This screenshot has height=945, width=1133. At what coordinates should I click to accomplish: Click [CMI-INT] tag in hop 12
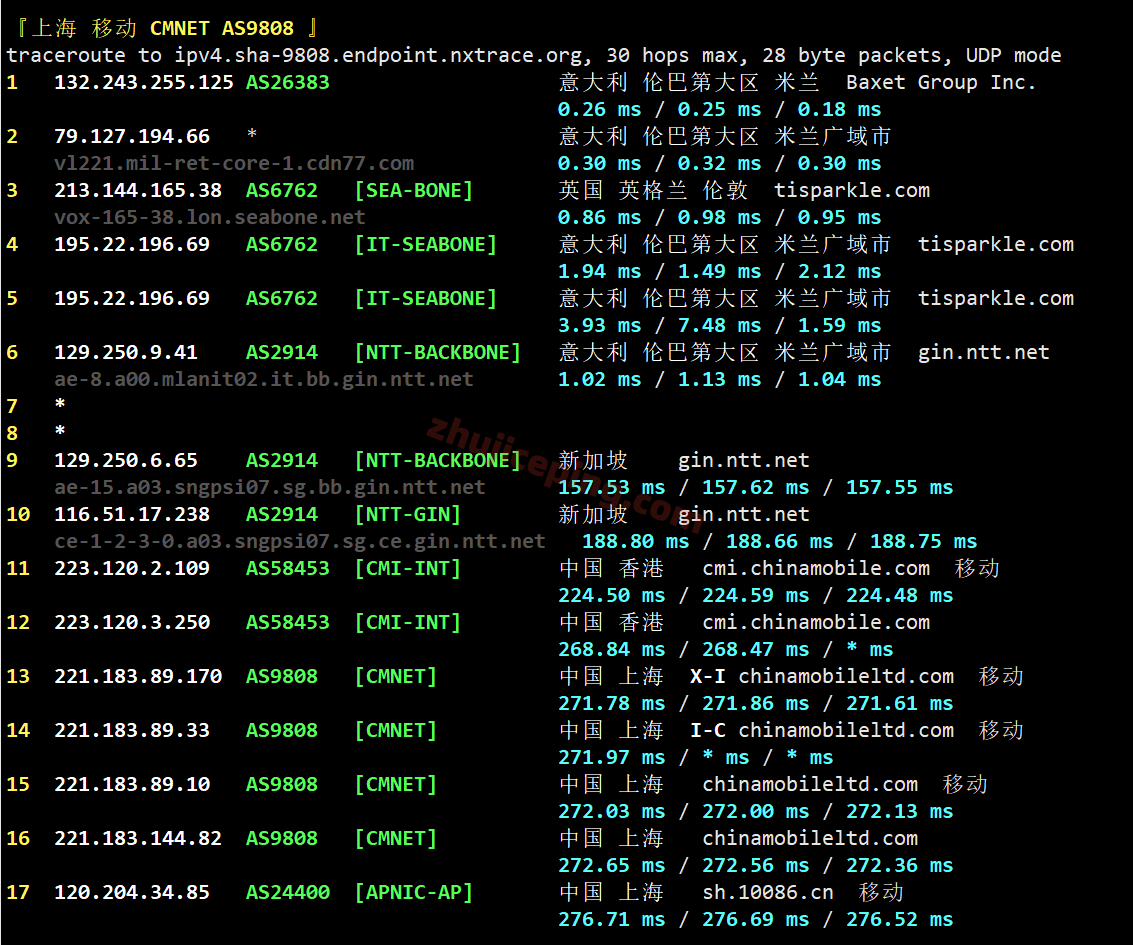point(408,622)
